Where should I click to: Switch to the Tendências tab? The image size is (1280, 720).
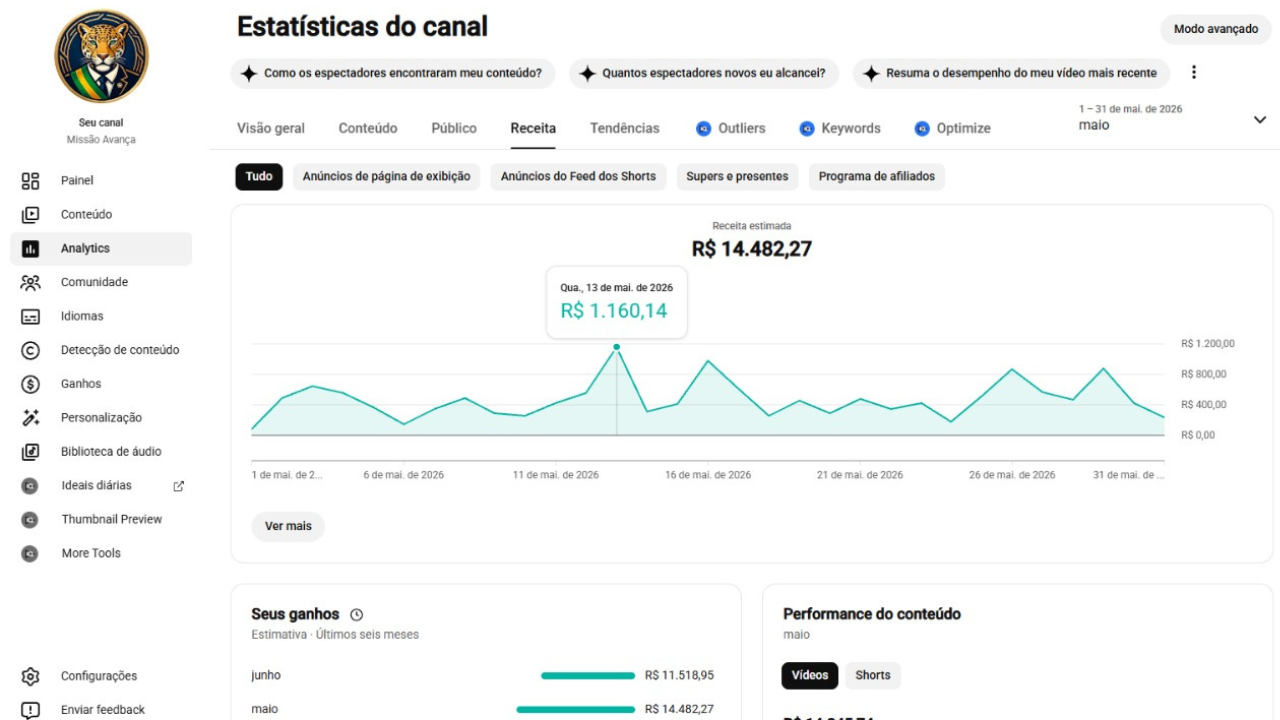(x=625, y=129)
